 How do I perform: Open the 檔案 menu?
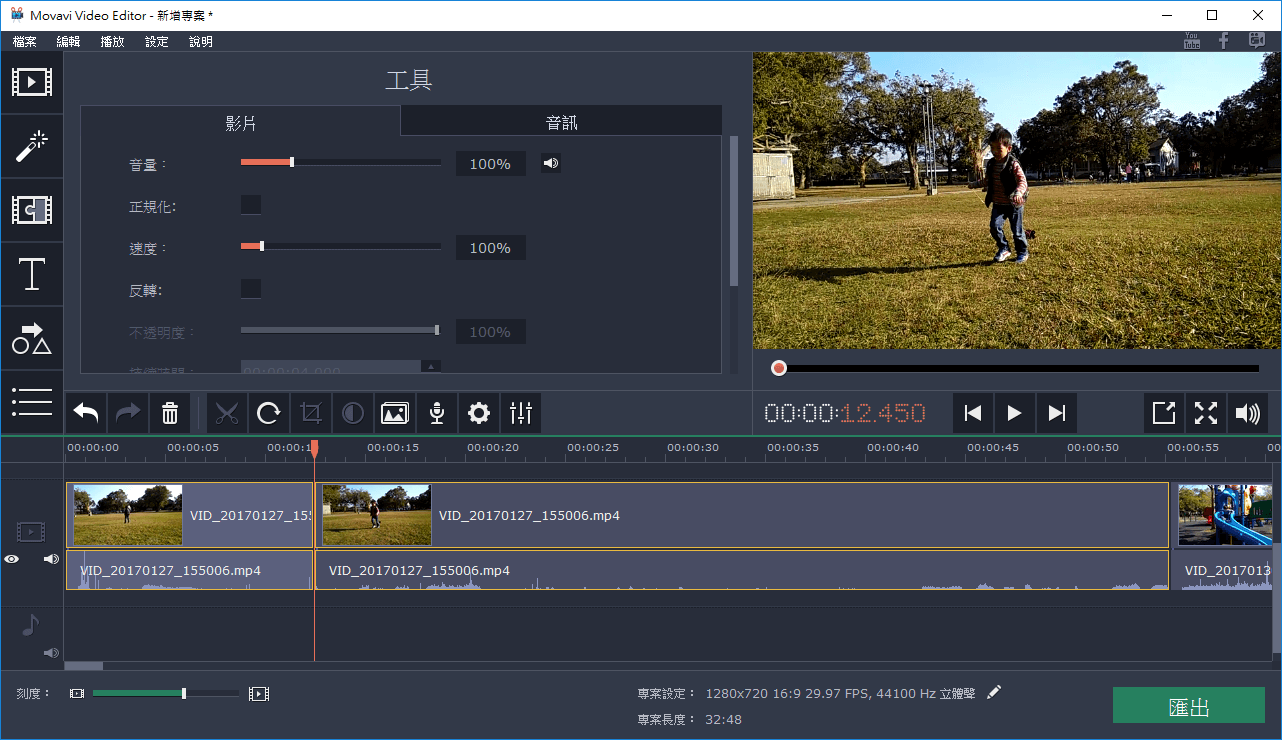(24, 41)
